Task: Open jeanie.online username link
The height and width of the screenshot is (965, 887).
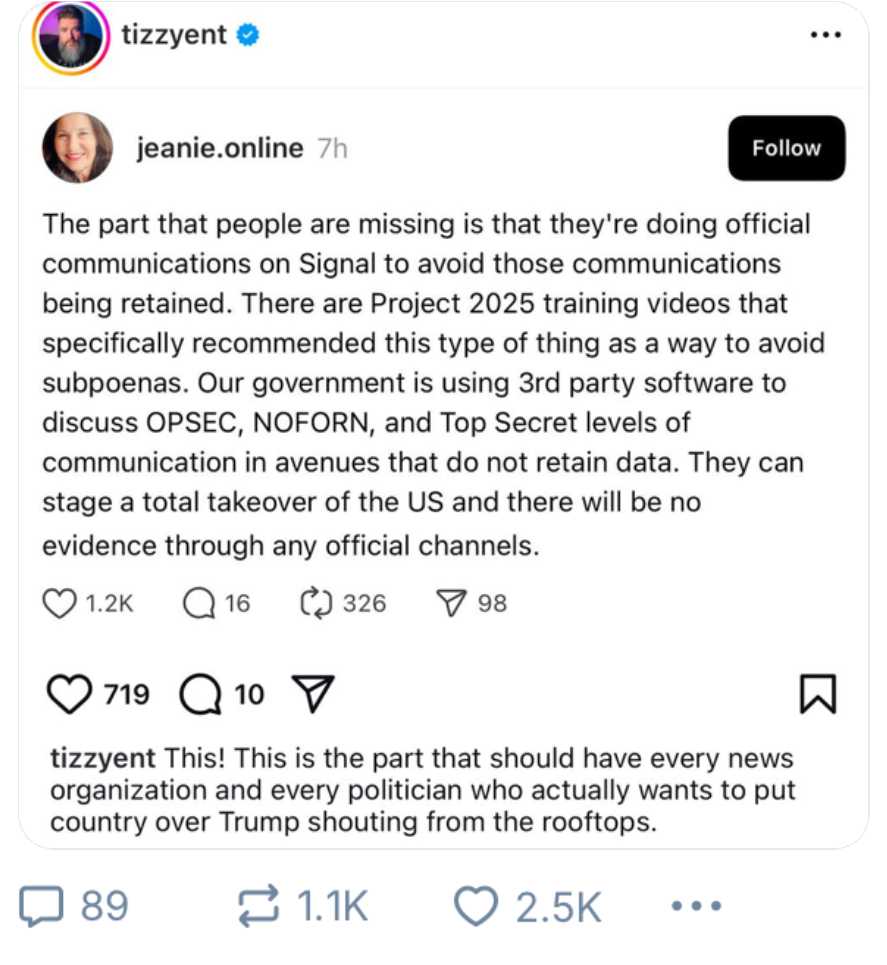Action: (219, 148)
